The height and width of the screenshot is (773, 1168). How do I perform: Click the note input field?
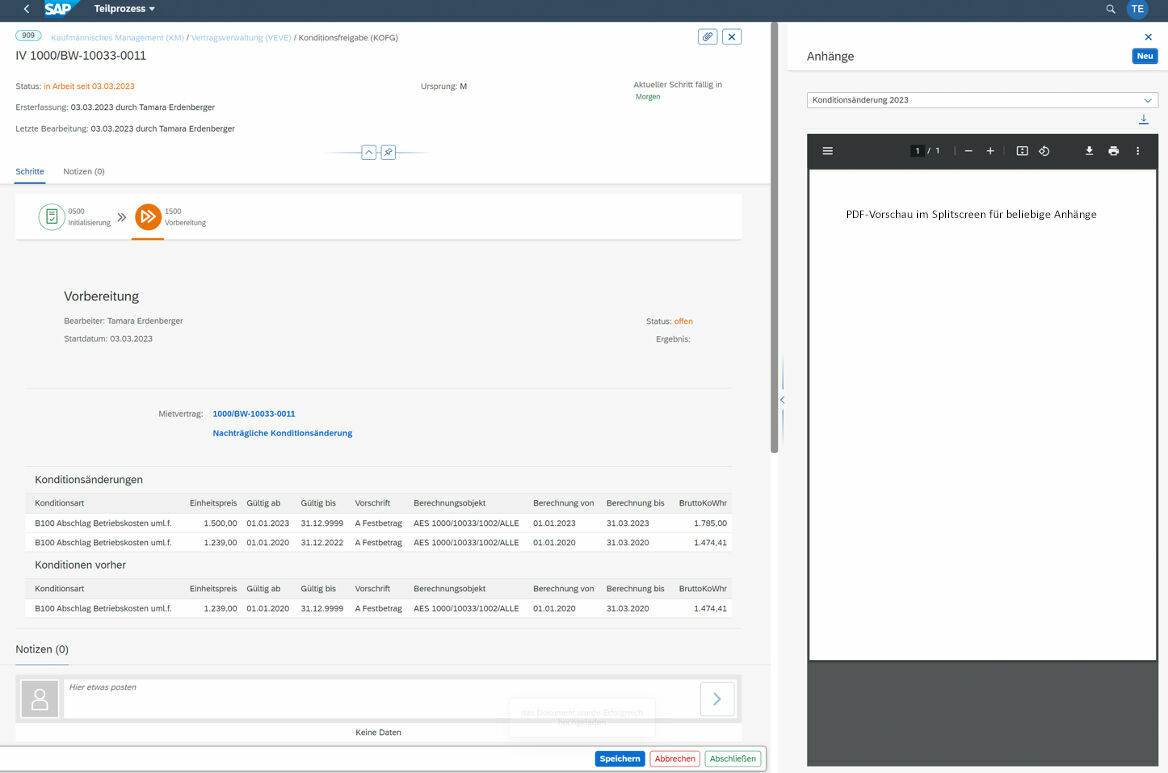point(380,698)
